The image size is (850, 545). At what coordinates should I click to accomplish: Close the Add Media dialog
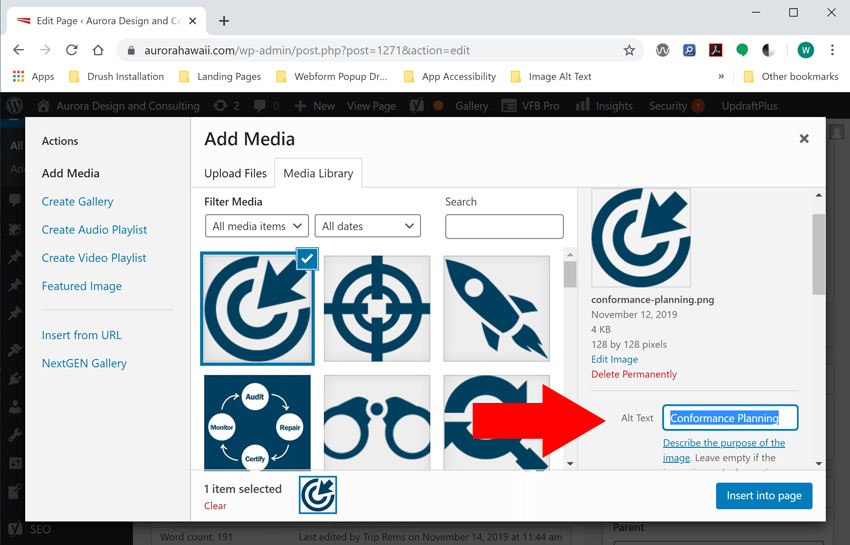click(804, 139)
